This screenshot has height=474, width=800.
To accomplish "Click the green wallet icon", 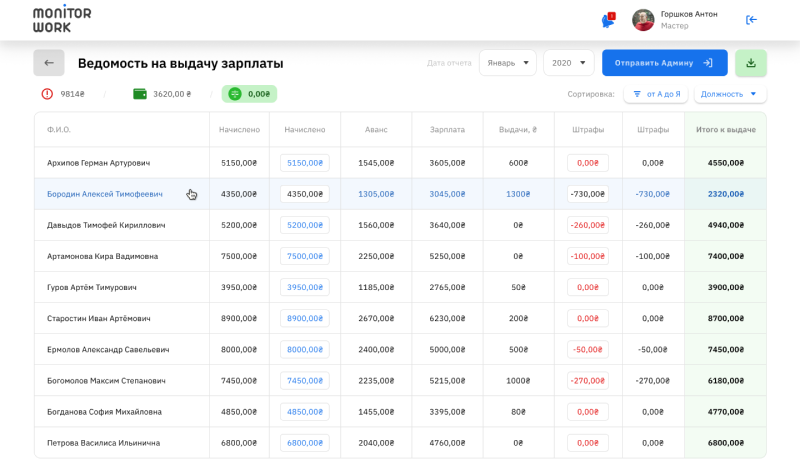I will pos(140,94).
